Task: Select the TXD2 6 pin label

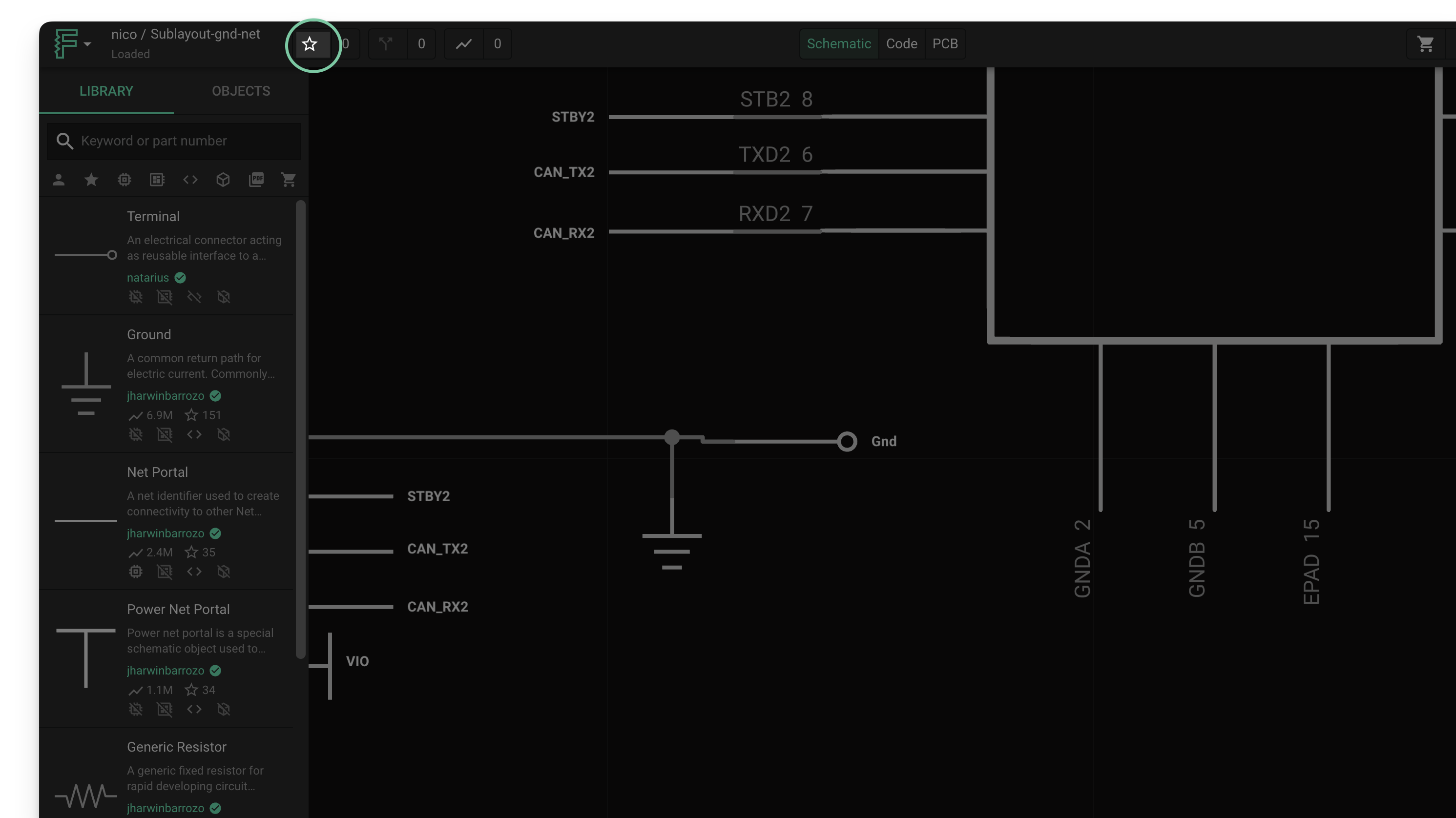Action: click(776, 155)
